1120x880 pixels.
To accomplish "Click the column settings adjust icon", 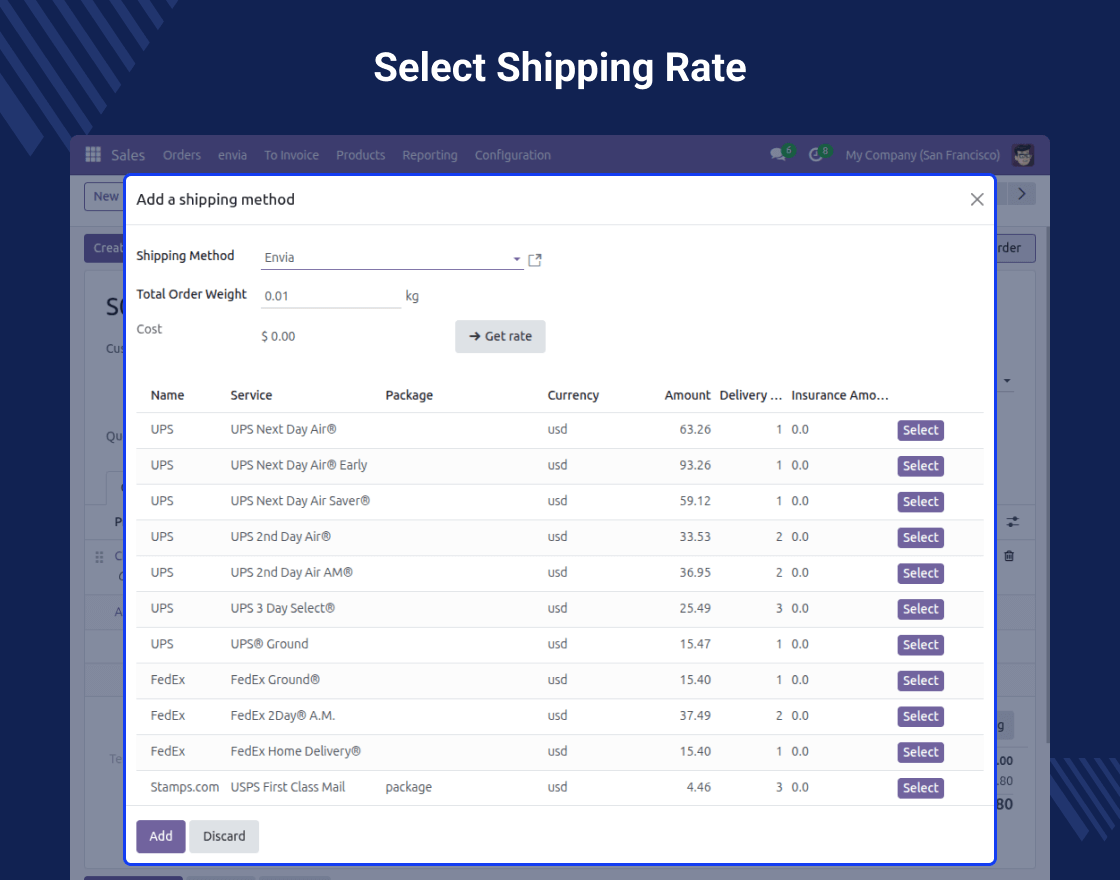I will point(1013,522).
